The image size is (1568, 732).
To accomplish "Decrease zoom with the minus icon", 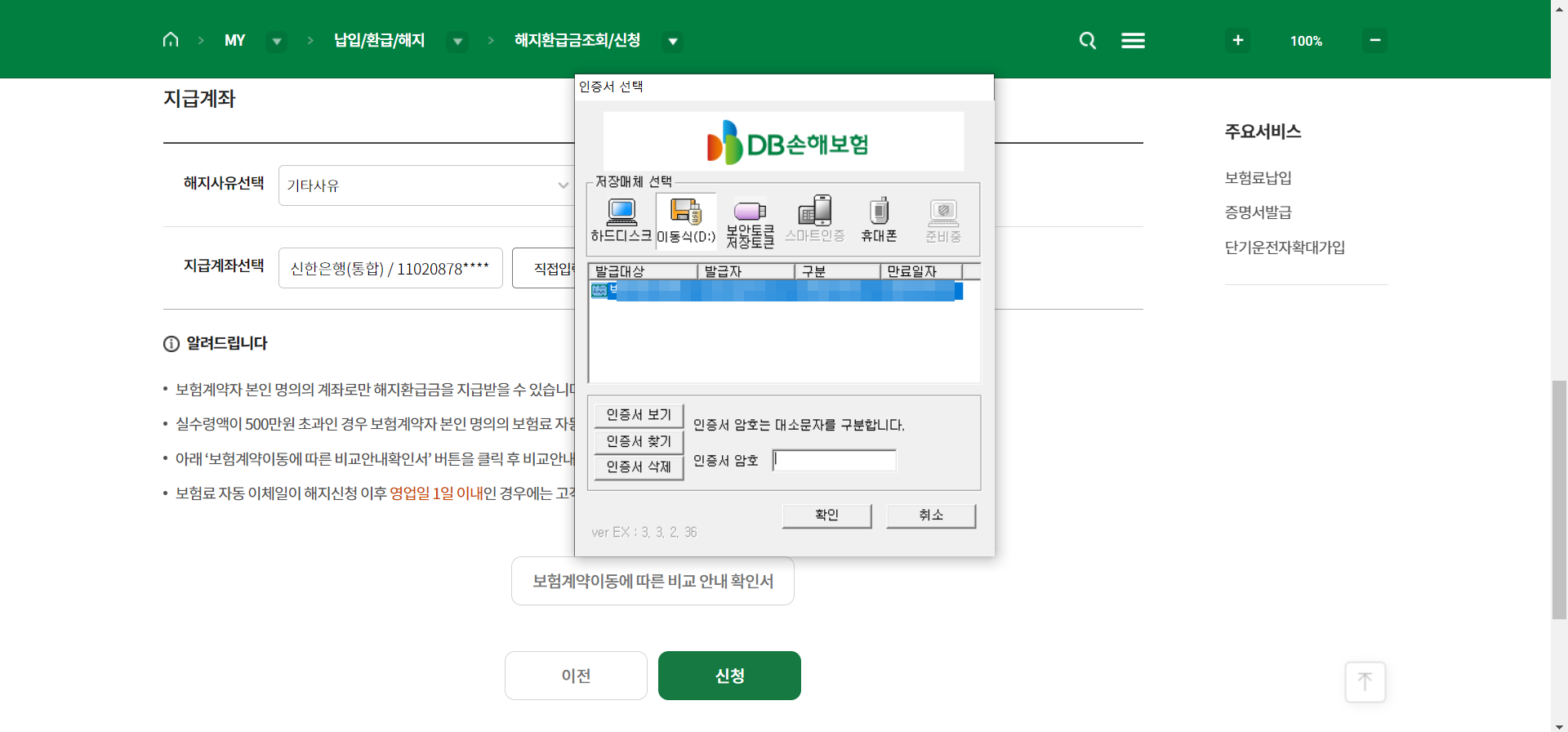I will point(1374,40).
